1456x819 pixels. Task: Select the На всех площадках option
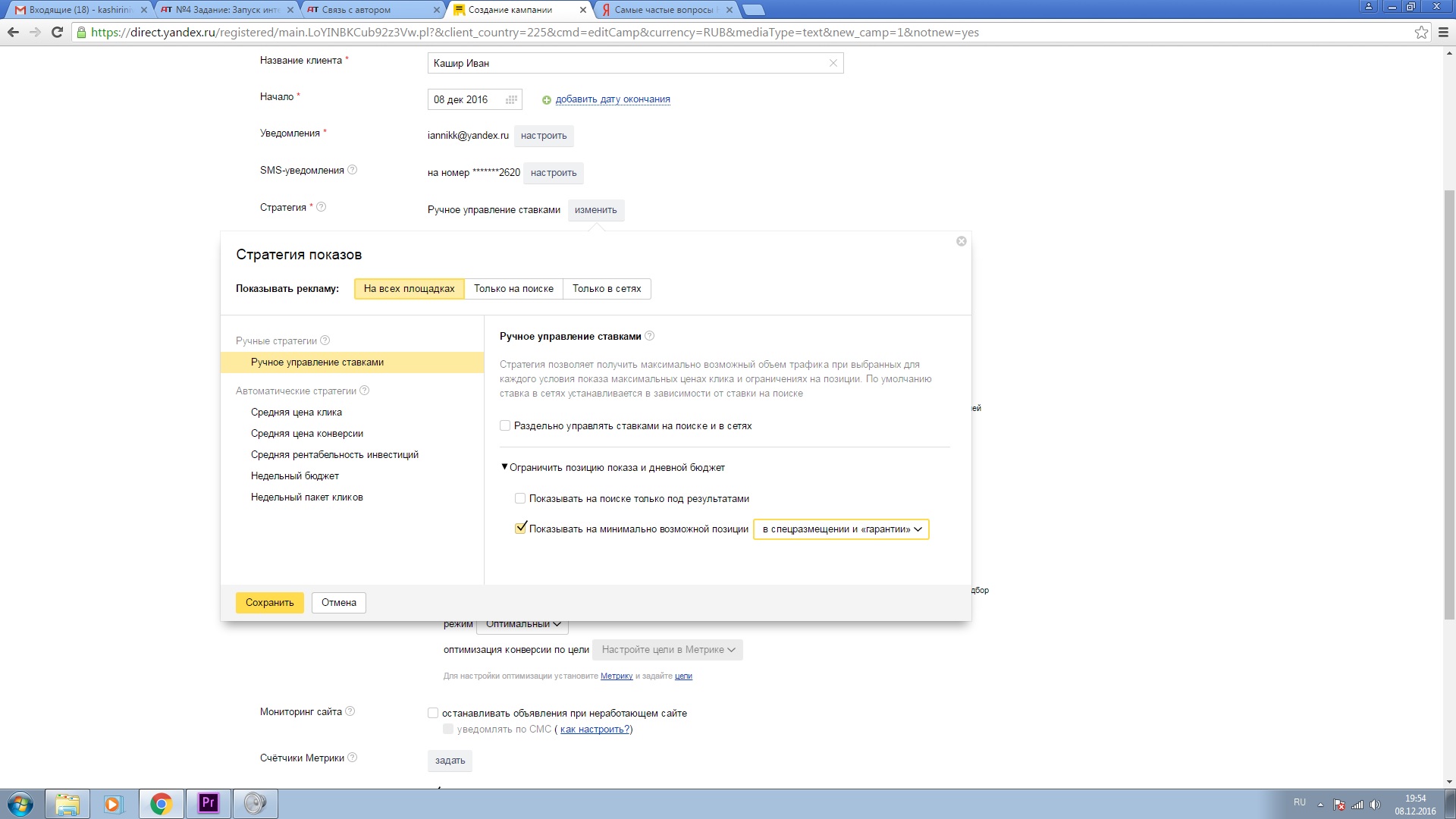point(409,289)
